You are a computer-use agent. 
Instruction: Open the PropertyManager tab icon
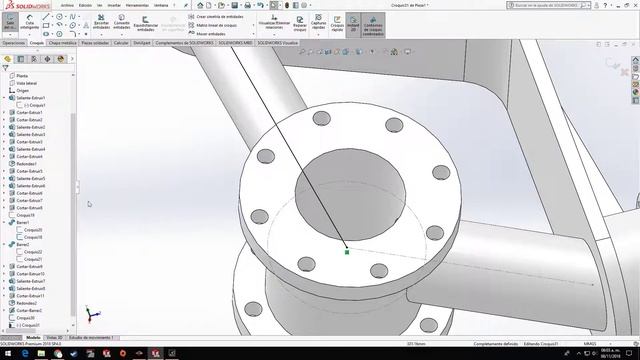[21, 59]
